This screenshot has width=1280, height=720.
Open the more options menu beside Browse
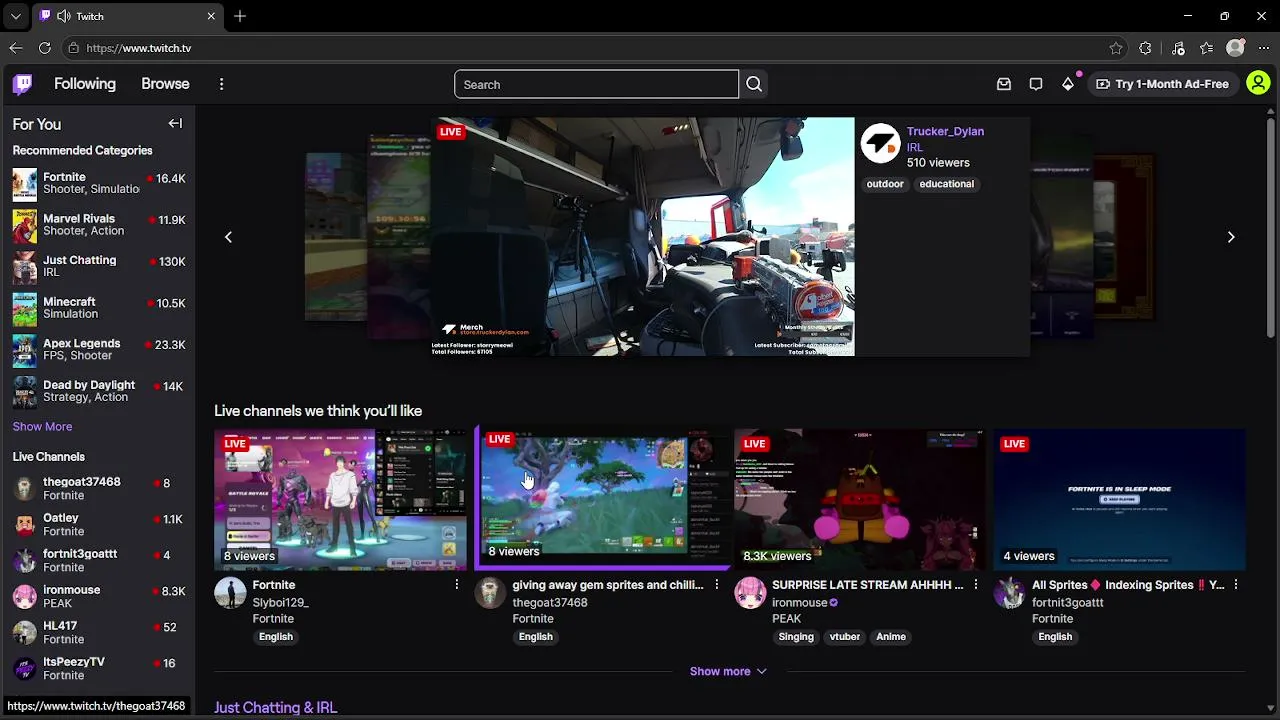pos(221,84)
